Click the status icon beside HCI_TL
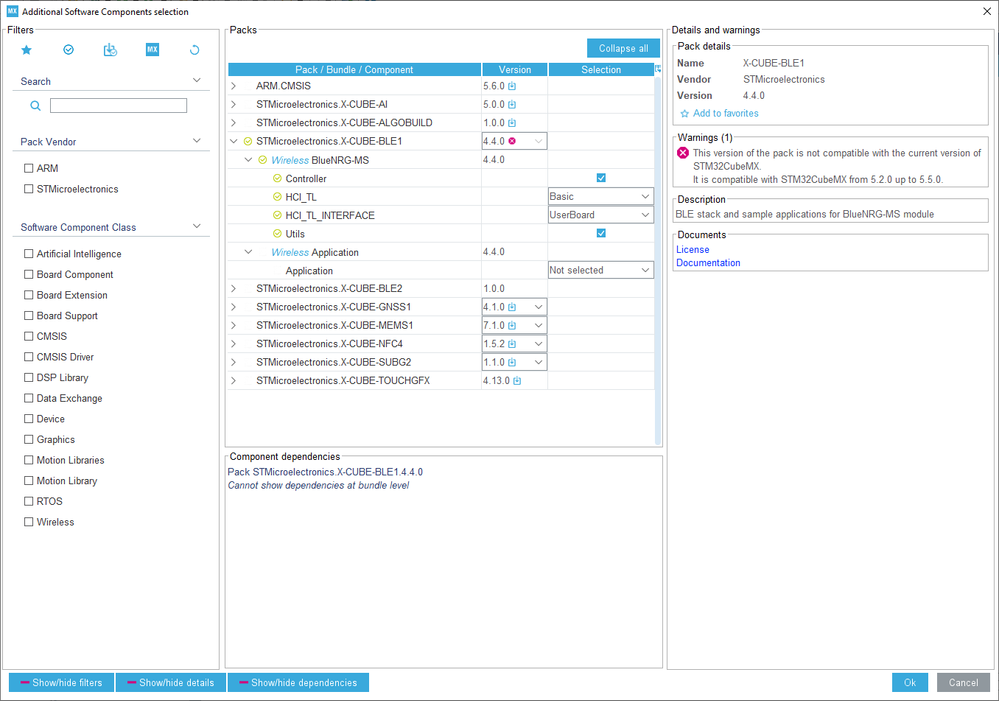The height and width of the screenshot is (701, 999). click(277, 197)
